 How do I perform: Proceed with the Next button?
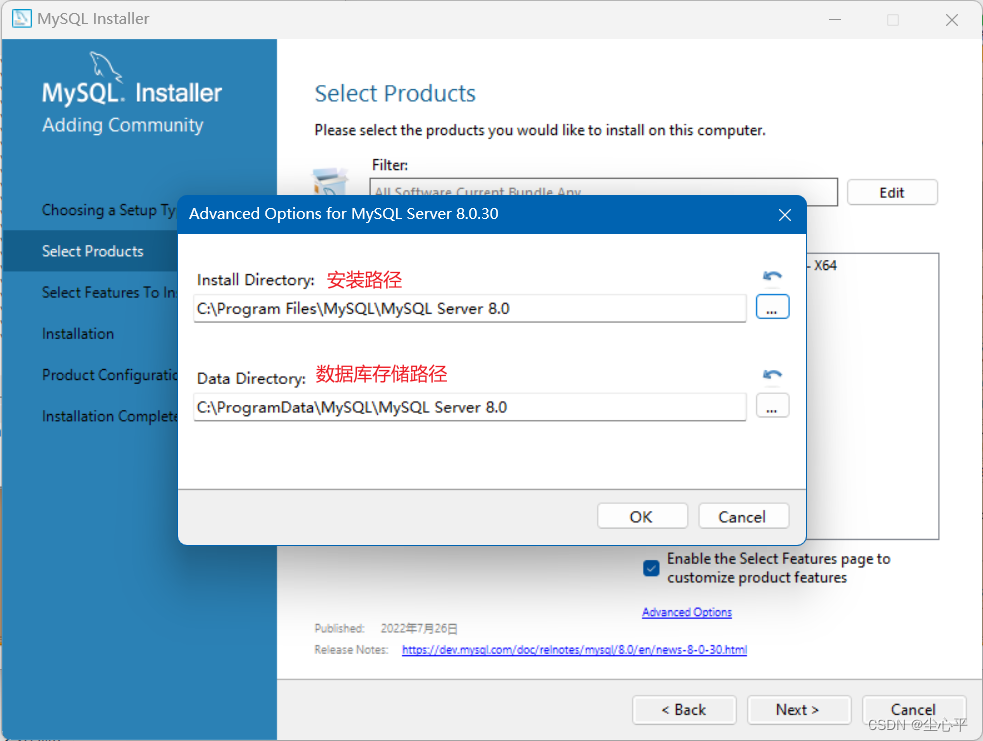pyautogui.click(x=799, y=710)
